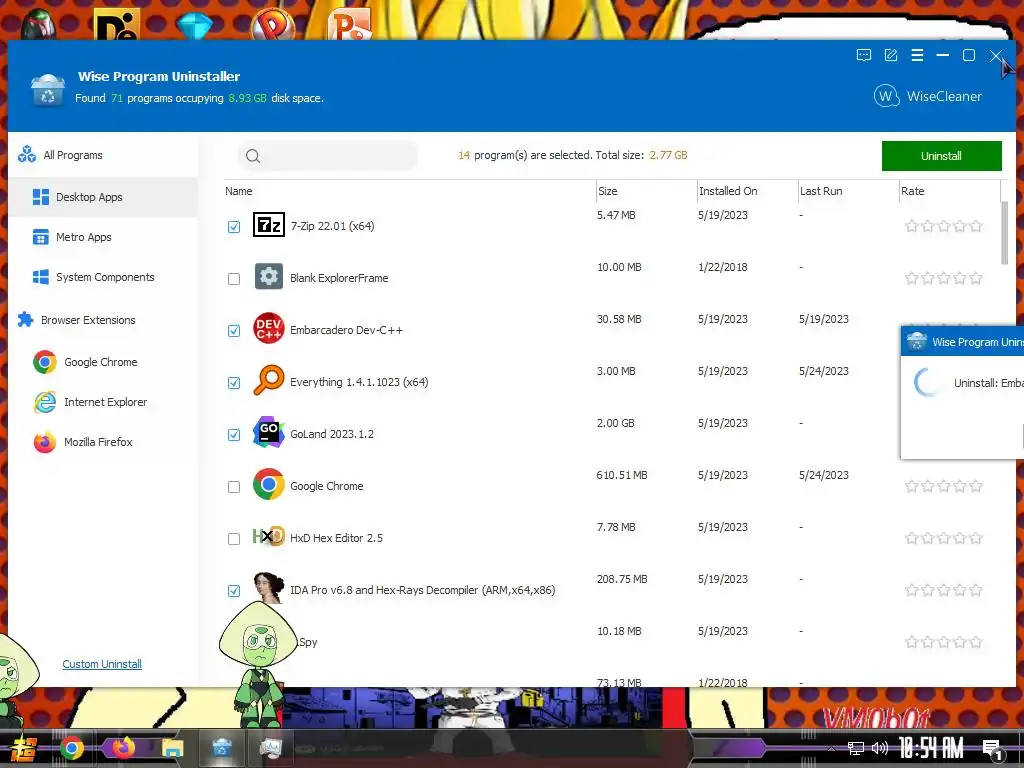The height and width of the screenshot is (768, 1024).
Task: Open the hamburger menu in title bar
Action: [x=917, y=56]
